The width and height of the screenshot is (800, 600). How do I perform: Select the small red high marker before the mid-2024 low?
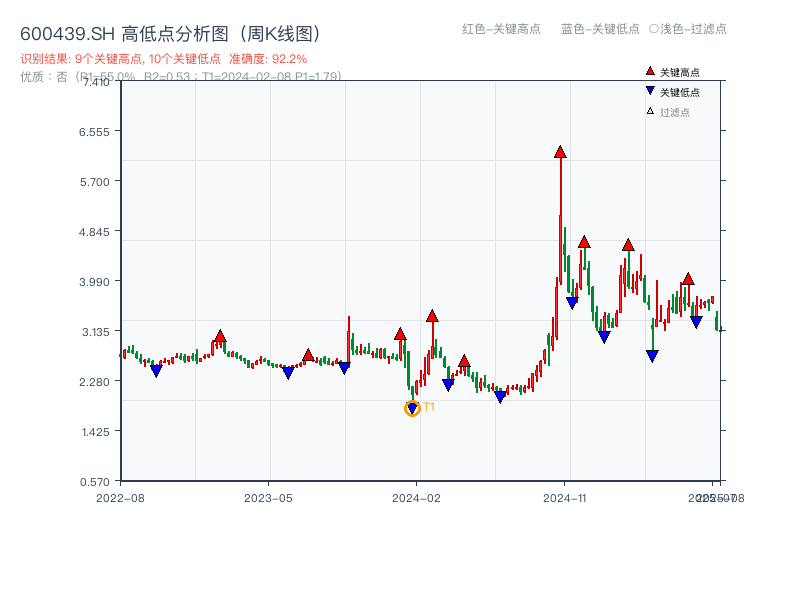(464, 362)
